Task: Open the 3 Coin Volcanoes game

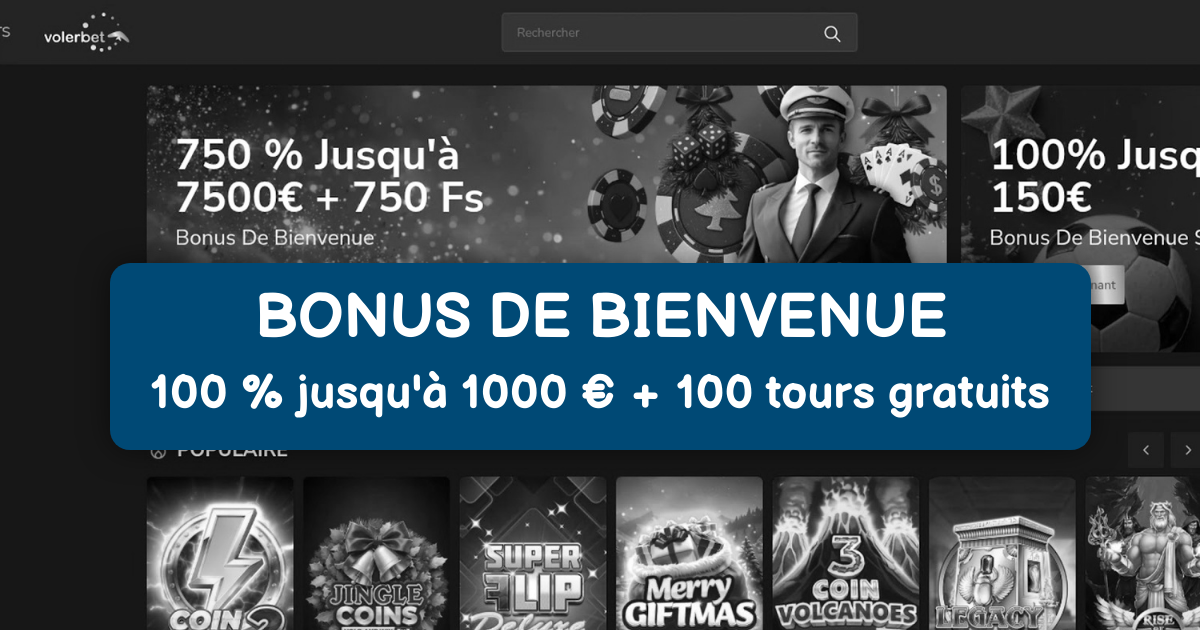Action: [846, 553]
